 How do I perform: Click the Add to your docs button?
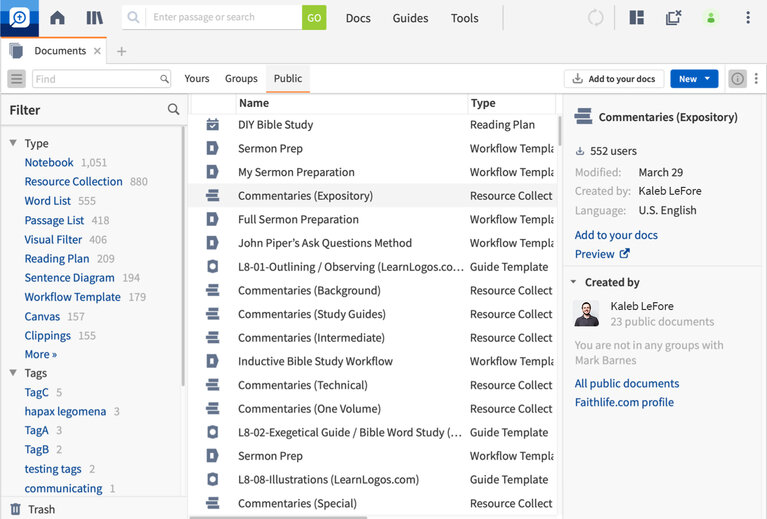[613, 79]
